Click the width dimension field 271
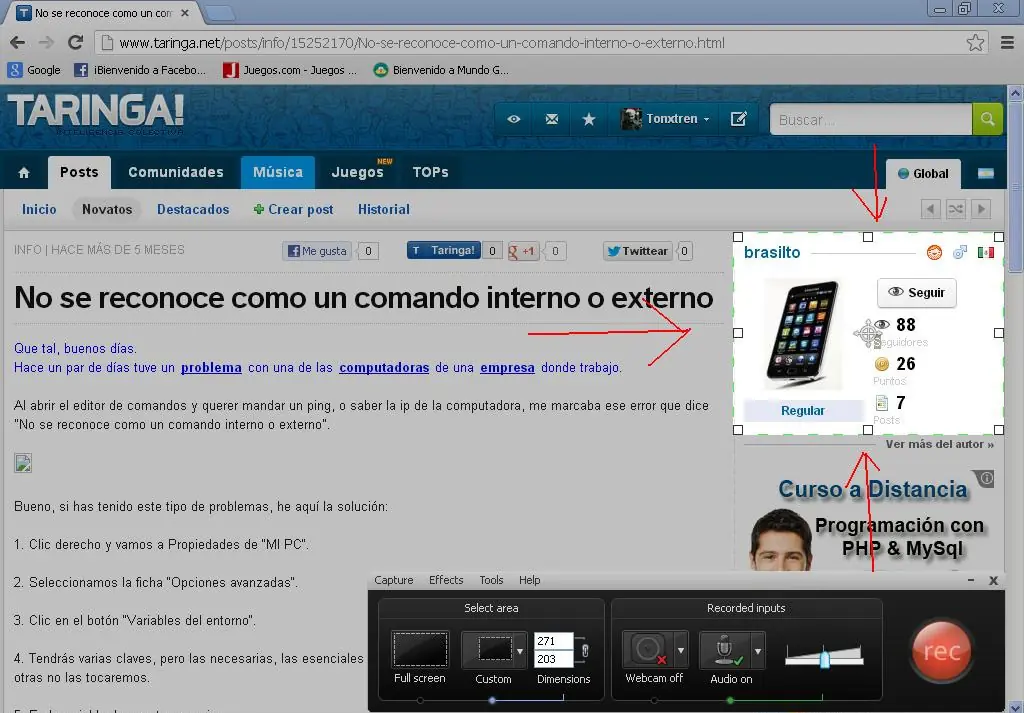Screen dimensions: 1024x713 [553, 641]
